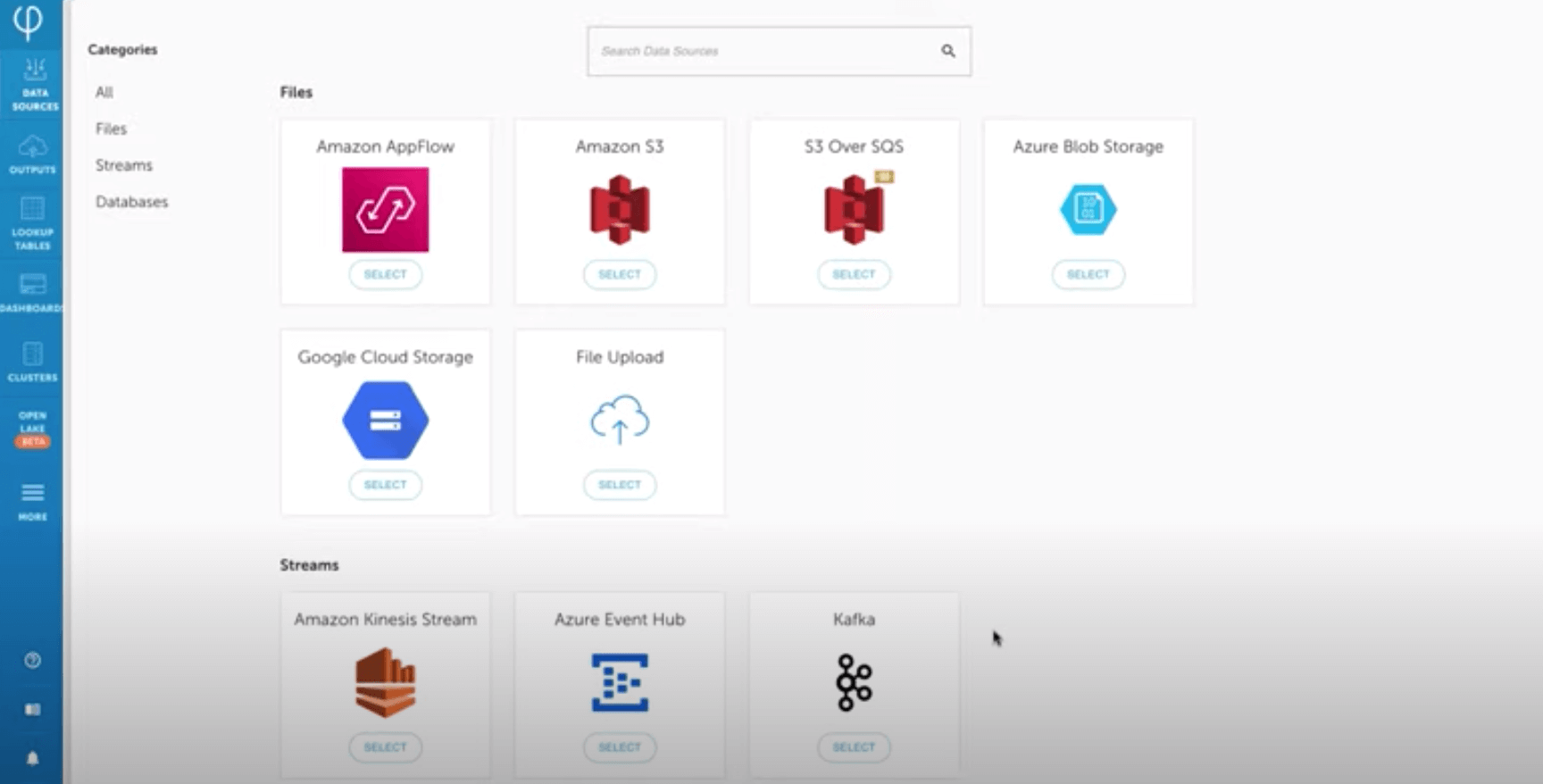Viewport: 1543px width, 784px height.
Task: Click the File Upload card title
Action: click(x=620, y=357)
